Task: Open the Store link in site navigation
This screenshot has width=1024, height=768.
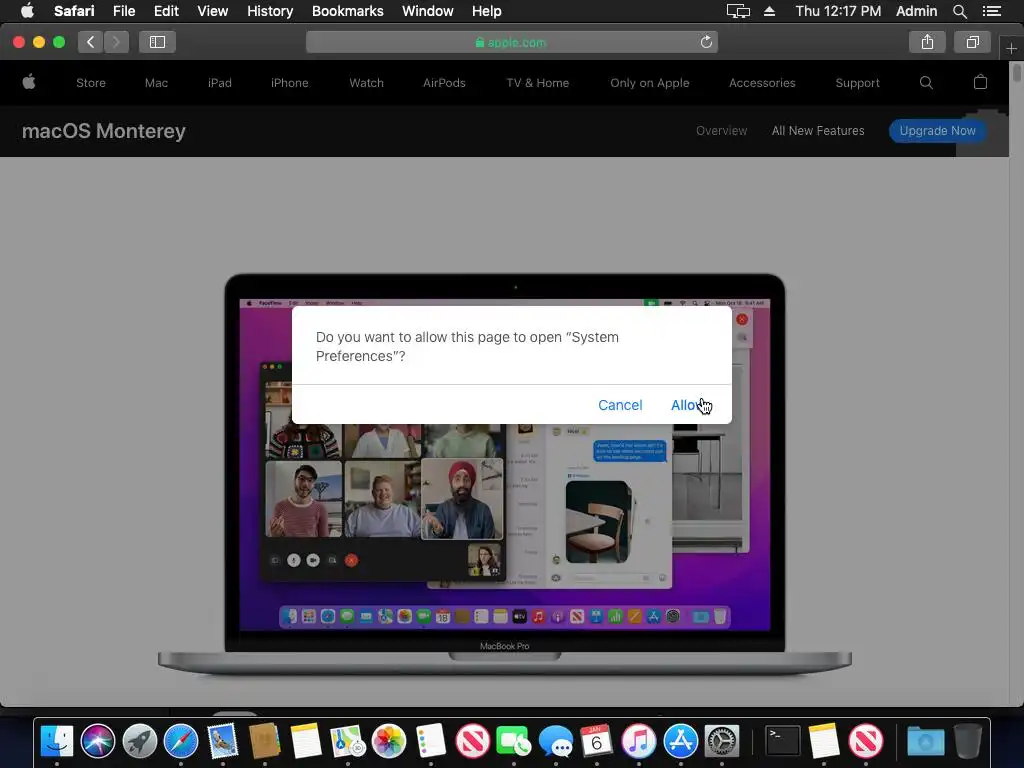Action: [91, 83]
